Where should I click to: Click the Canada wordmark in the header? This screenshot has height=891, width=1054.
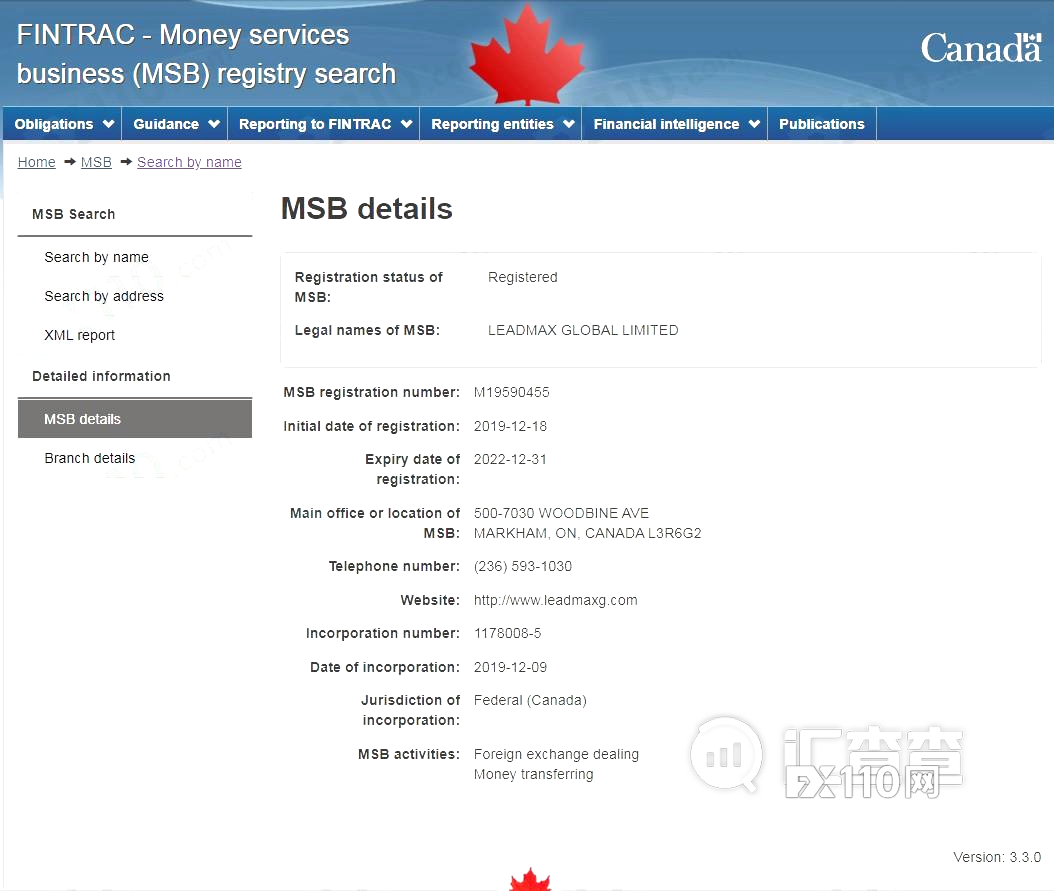coord(980,47)
